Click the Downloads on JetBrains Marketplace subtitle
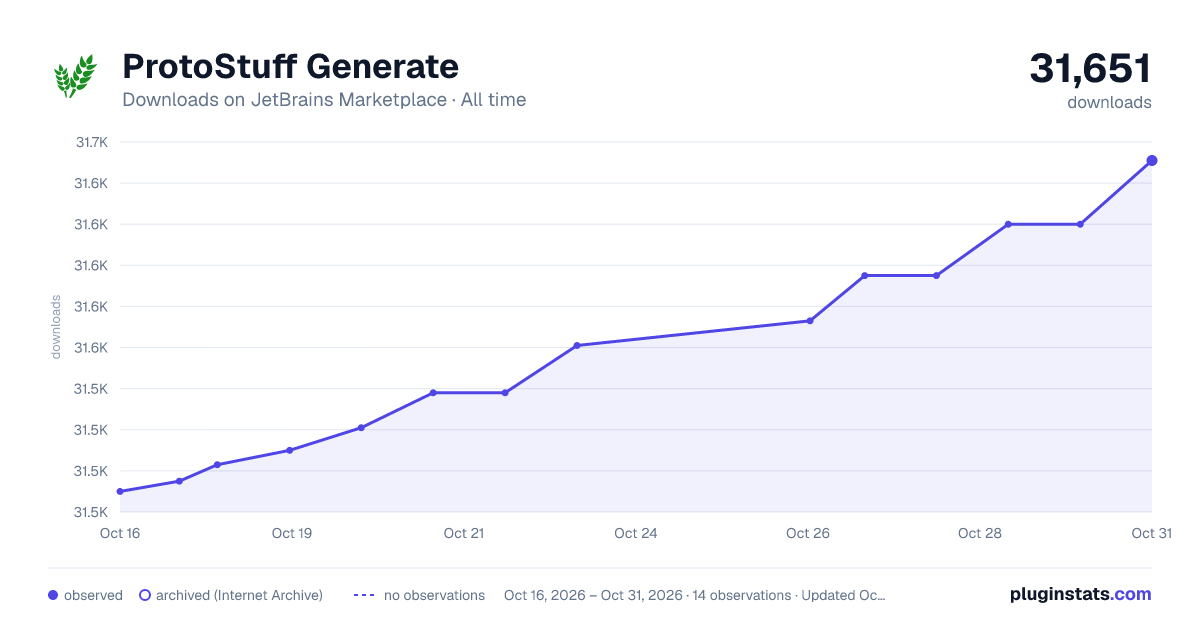 tap(324, 100)
